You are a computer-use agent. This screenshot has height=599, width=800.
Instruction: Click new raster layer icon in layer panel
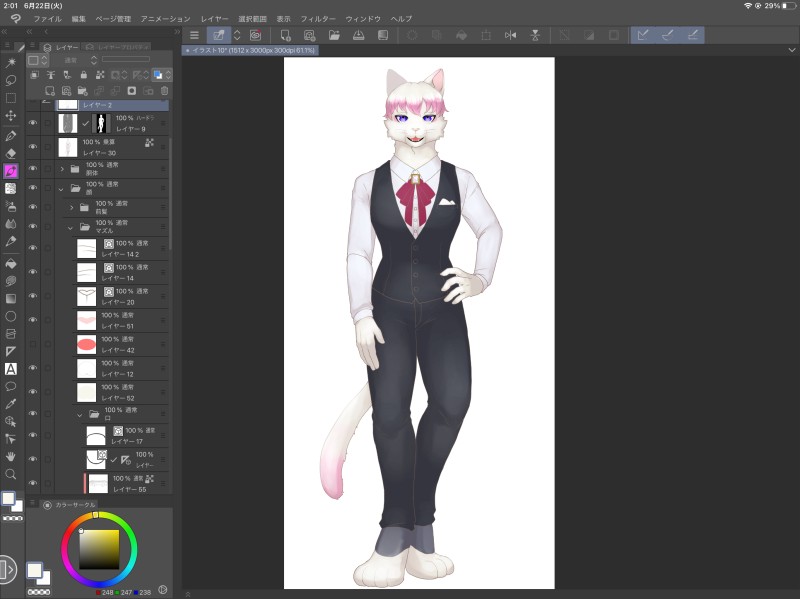50,91
